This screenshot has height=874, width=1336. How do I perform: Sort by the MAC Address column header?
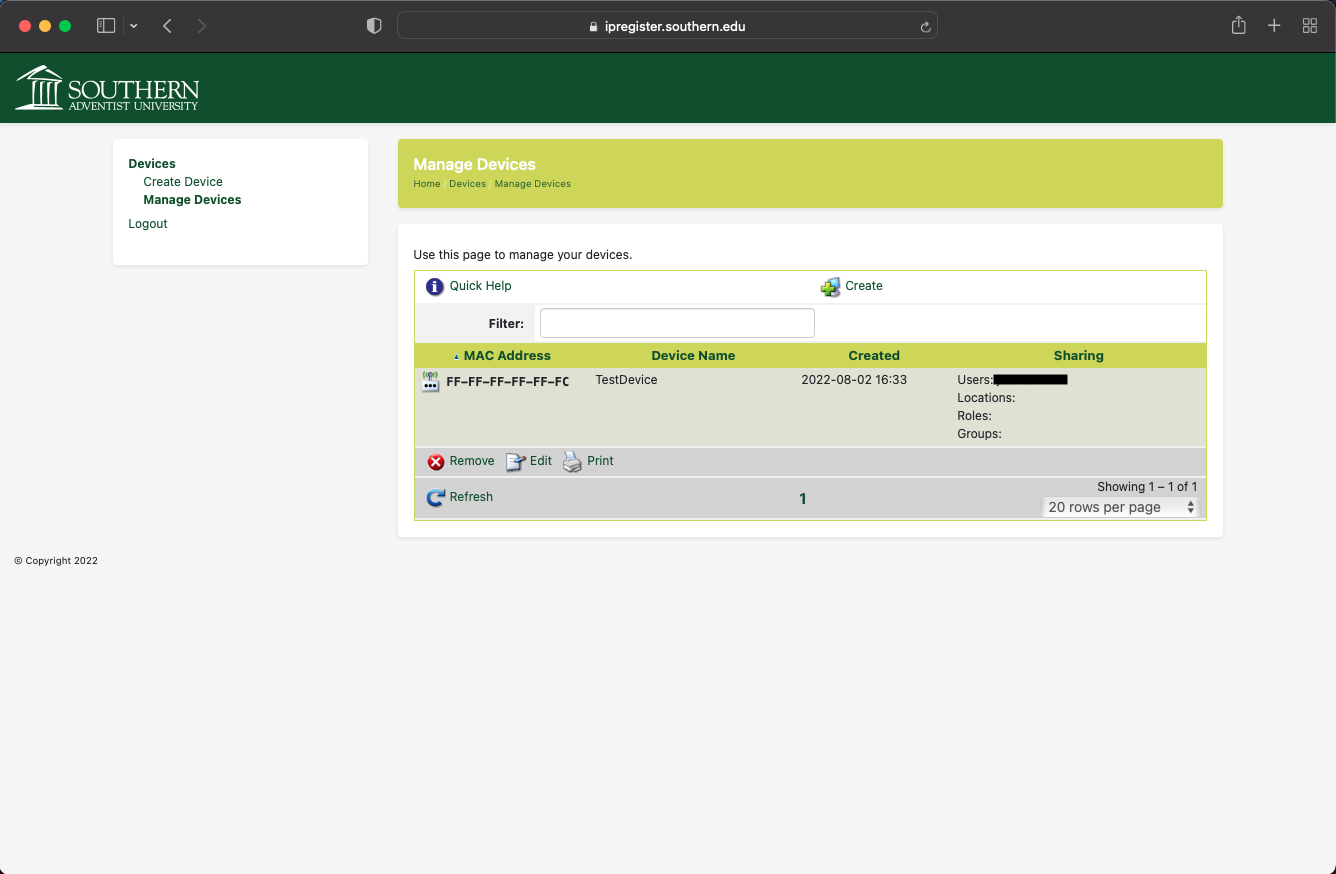click(x=506, y=356)
